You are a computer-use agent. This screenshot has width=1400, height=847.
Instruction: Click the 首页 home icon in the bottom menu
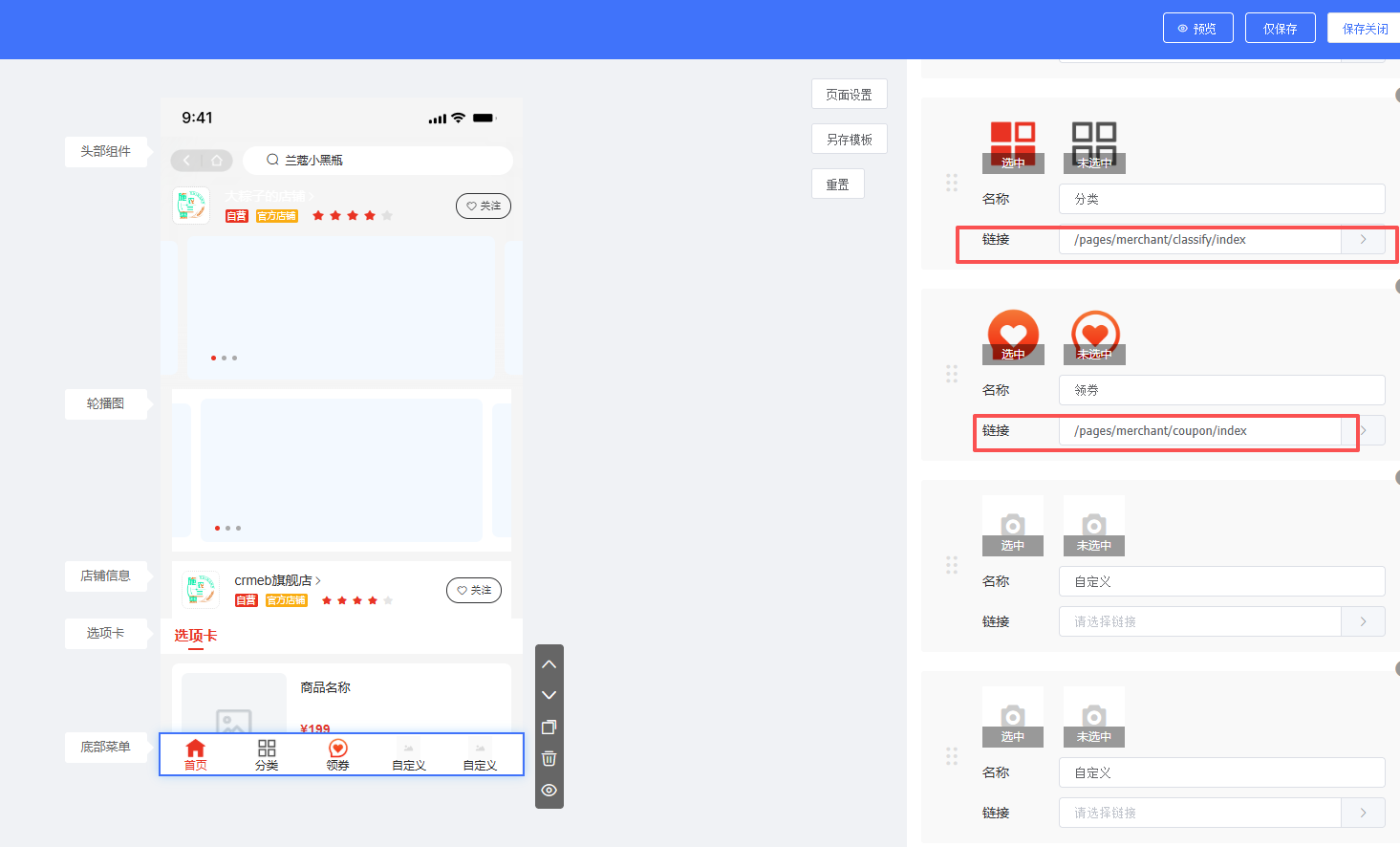tap(196, 748)
